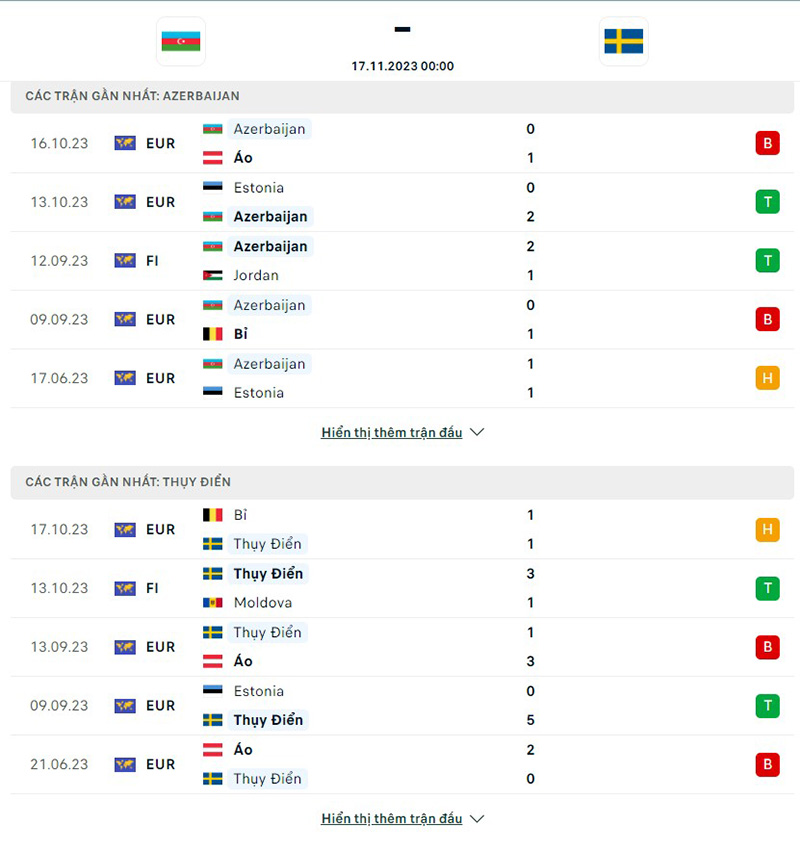
Task: Select the bold Thụy Điển name in the 09.09.23 match
Action: 268,720
